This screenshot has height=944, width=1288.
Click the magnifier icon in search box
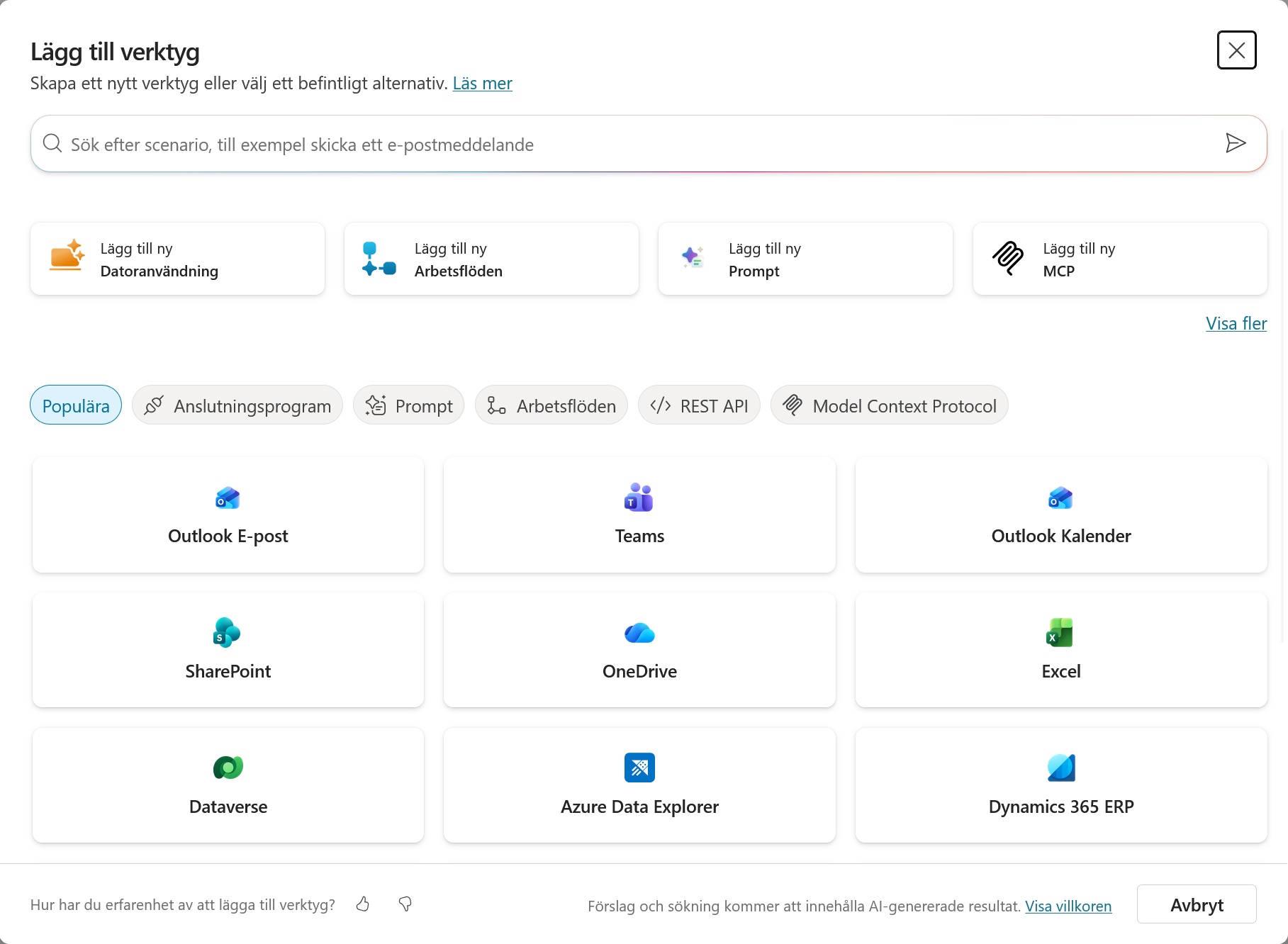coord(52,143)
